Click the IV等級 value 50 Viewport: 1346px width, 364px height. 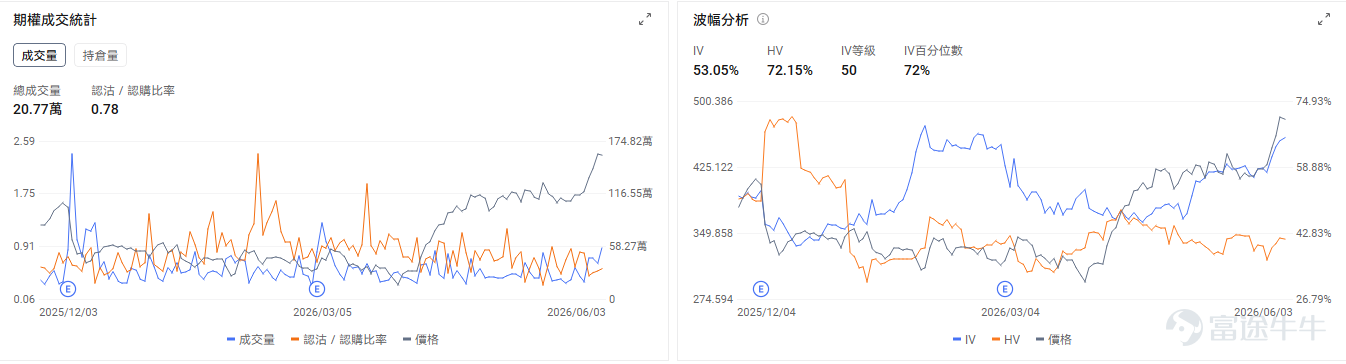tap(849, 70)
